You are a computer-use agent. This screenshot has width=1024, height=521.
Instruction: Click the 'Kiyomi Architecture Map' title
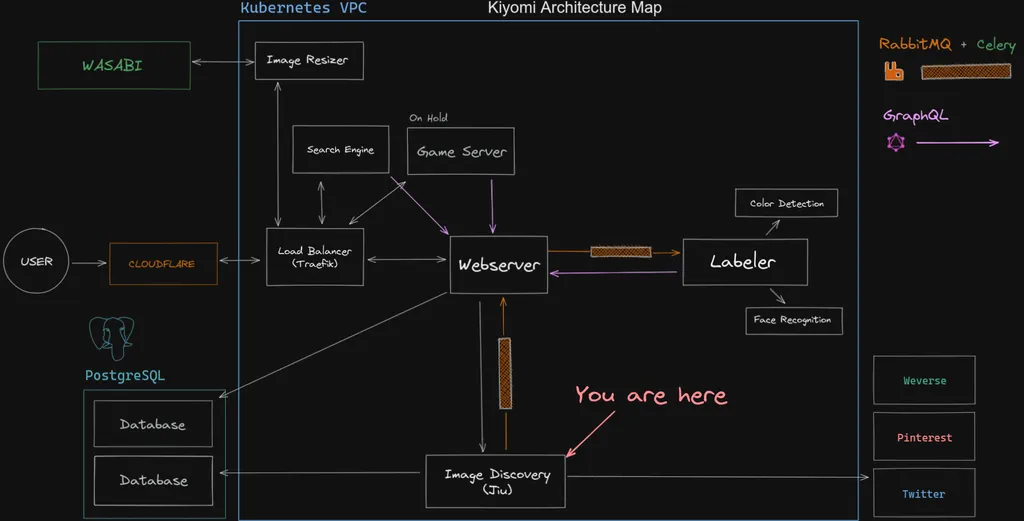pyautogui.click(x=575, y=8)
